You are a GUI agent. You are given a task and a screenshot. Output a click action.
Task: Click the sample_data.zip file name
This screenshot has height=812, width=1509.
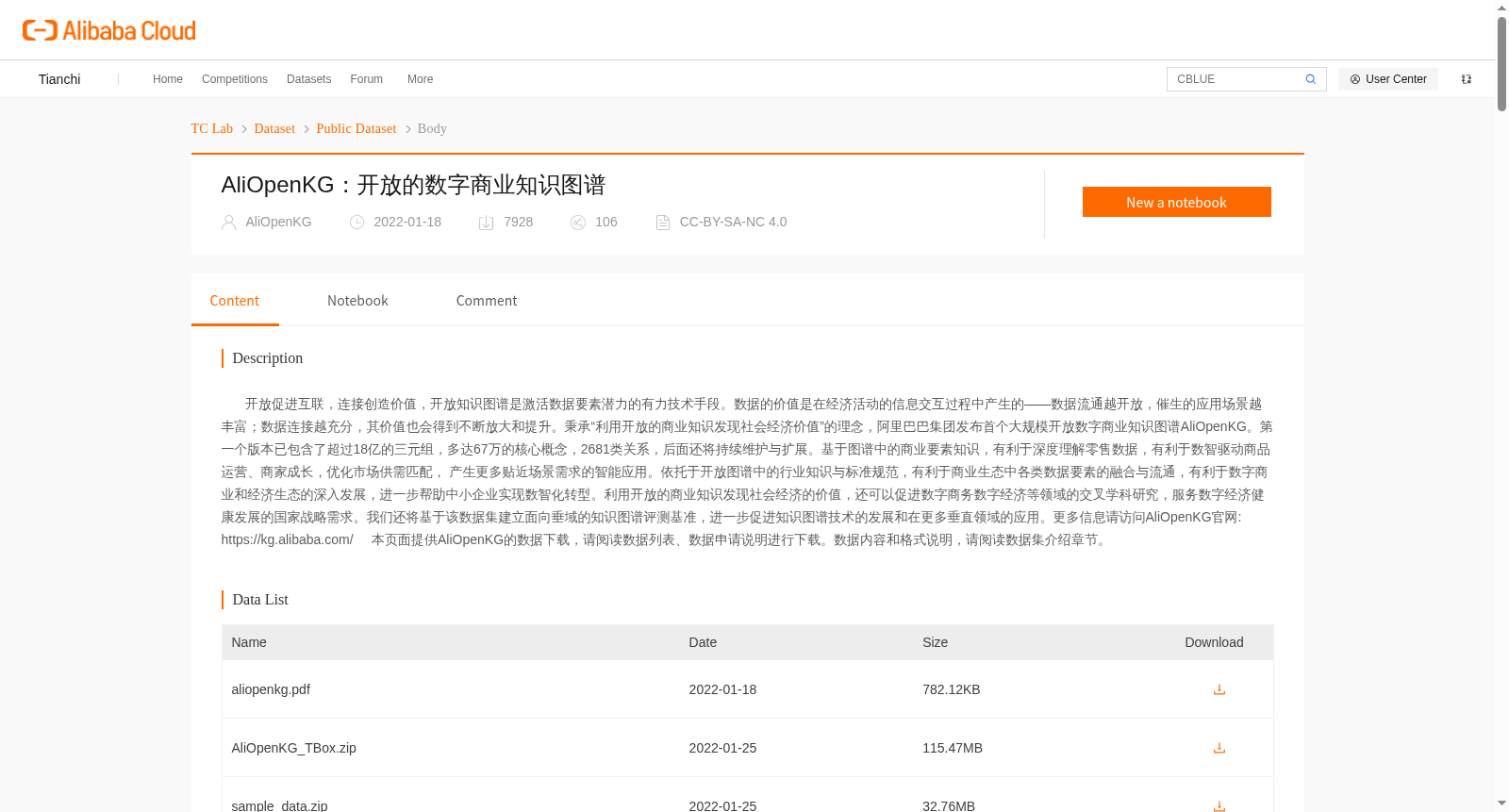click(x=279, y=805)
